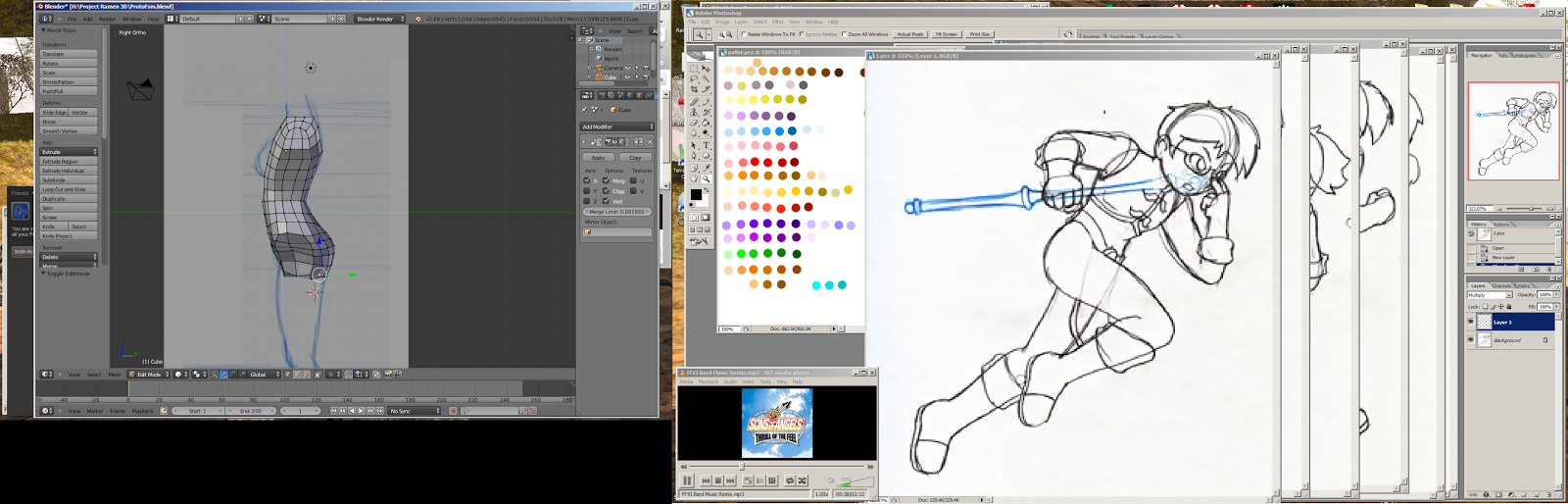Click Loop Cut and Slide button
The height and width of the screenshot is (504, 1568).
[x=69, y=189]
